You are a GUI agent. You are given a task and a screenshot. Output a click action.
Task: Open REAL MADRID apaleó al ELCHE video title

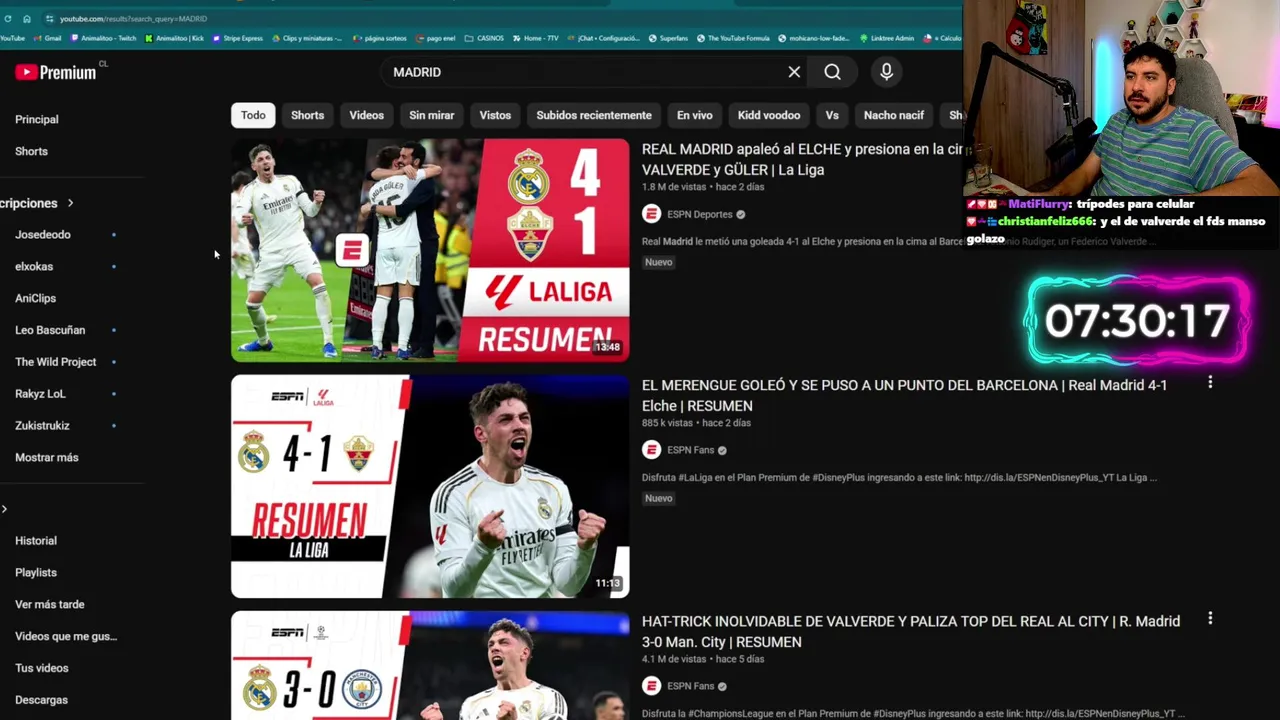(x=802, y=159)
